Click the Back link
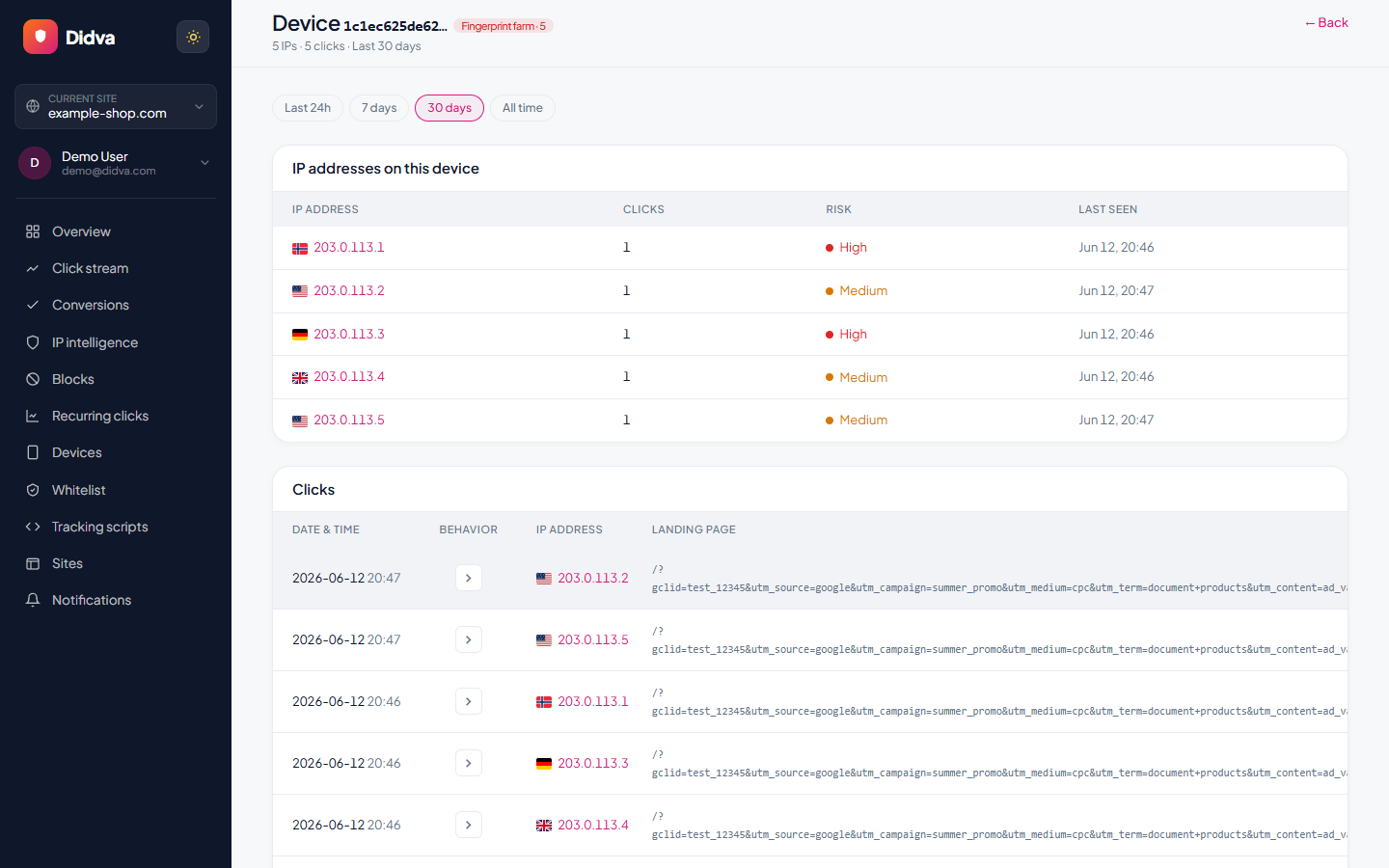Screen dimensions: 1389x868 click(x=1326, y=22)
